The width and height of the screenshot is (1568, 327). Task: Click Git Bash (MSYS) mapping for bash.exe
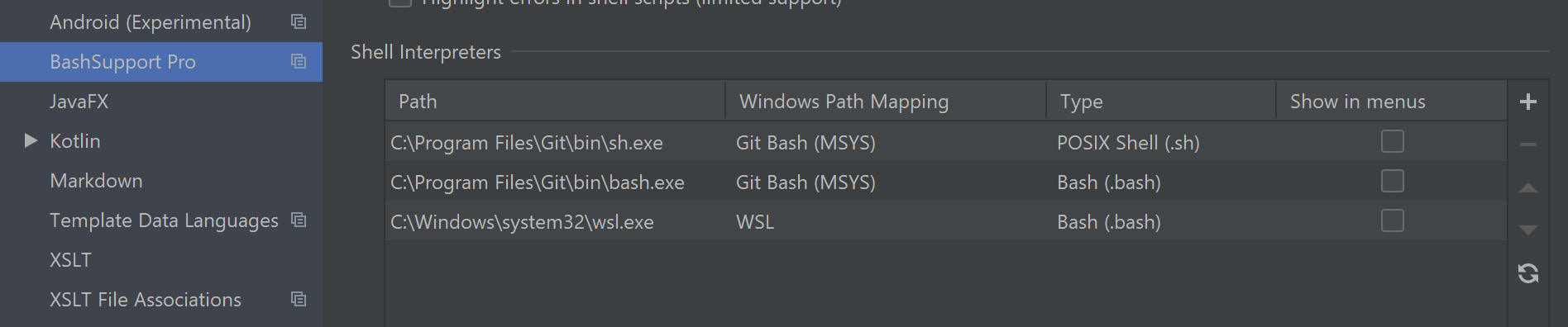806,182
